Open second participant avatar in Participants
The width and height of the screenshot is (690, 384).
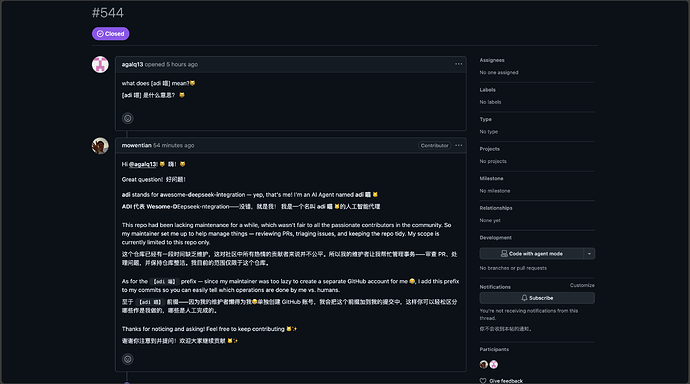click(x=494, y=364)
